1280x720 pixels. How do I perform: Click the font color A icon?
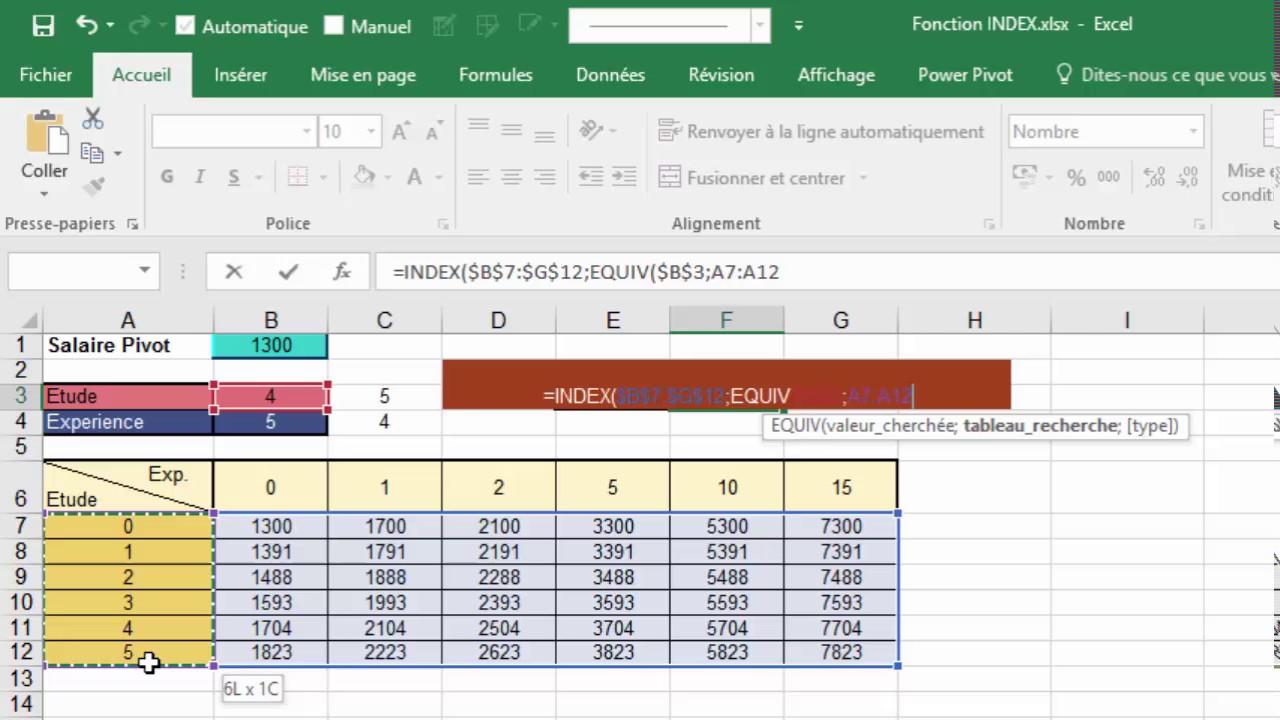point(414,177)
